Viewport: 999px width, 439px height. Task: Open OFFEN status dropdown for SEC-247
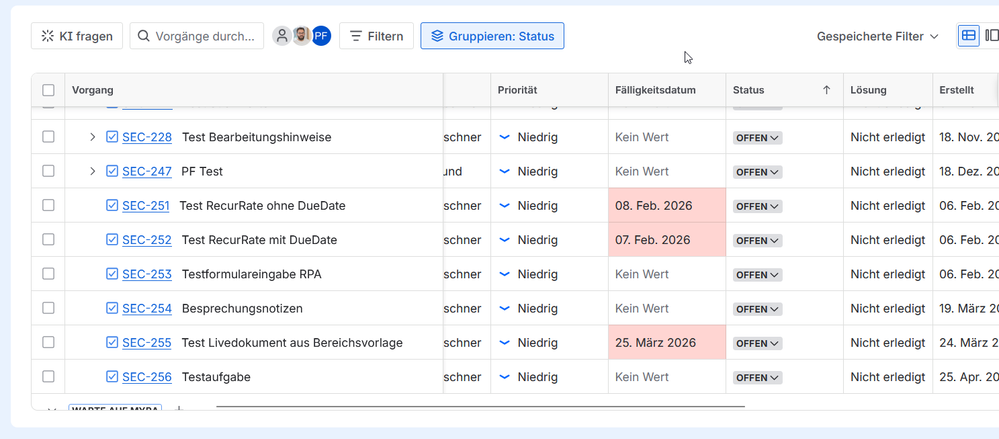tap(758, 172)
